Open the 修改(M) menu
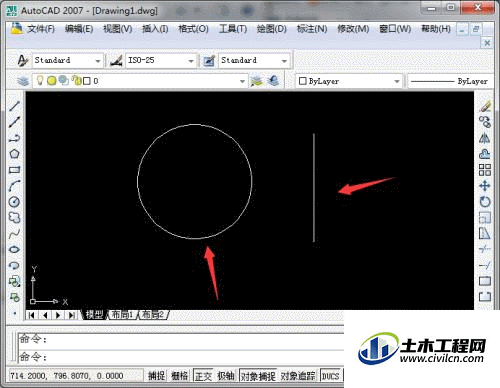This screenshot has height=388, width=500. (x=353, y=29)
